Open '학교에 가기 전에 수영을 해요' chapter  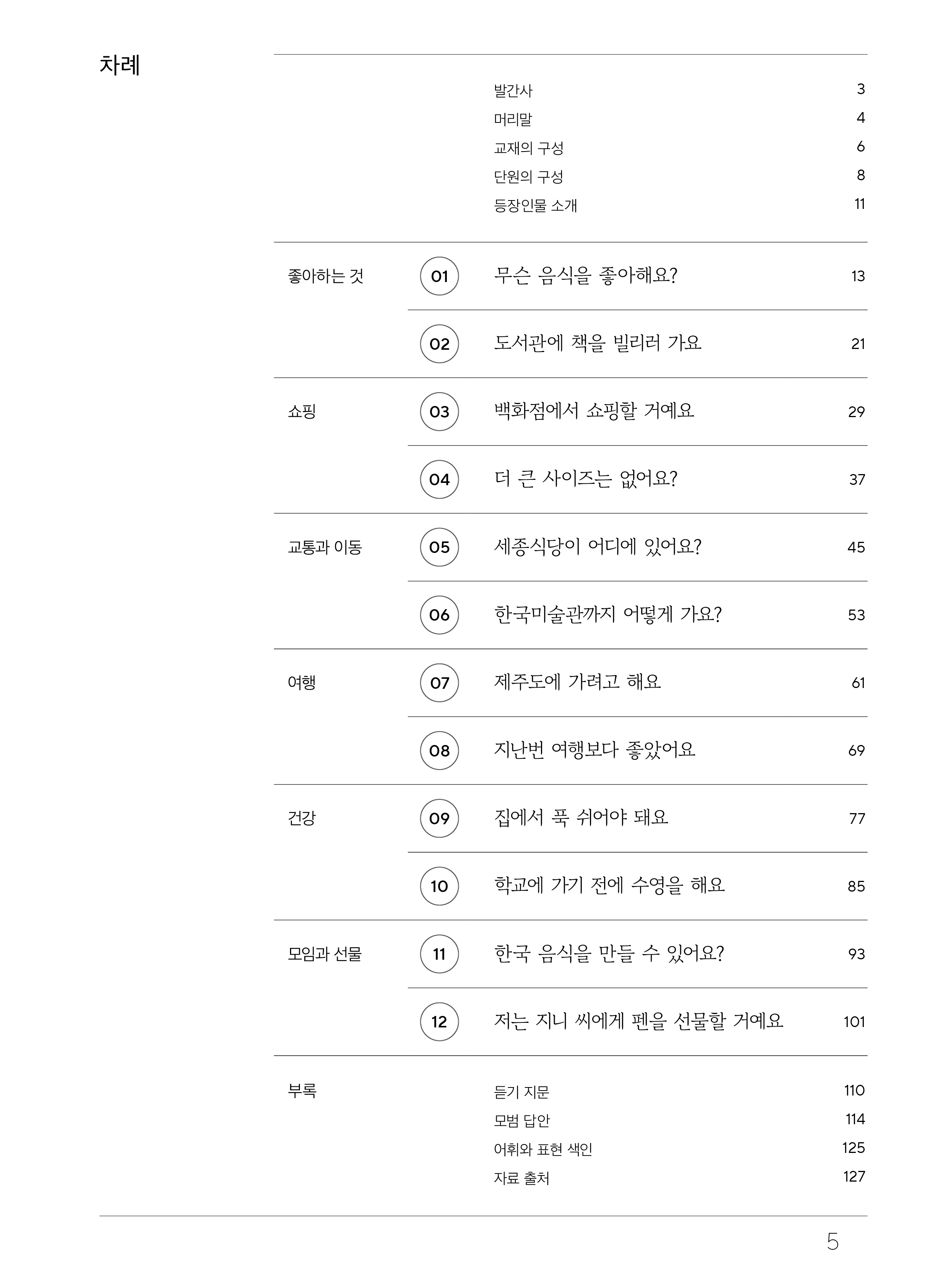609,885
